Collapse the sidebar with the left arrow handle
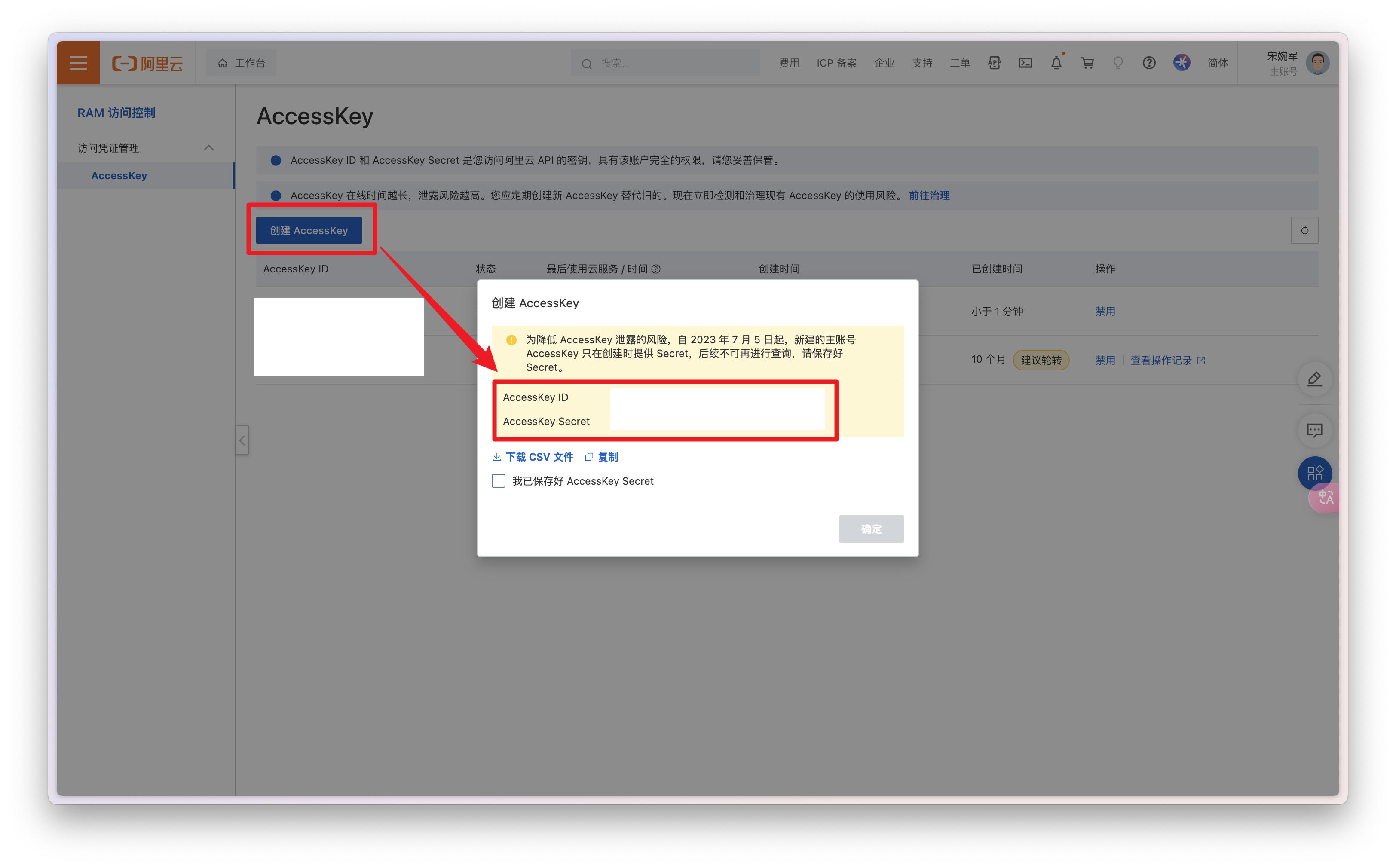The image size is (1396, 868). click(242, 440)
